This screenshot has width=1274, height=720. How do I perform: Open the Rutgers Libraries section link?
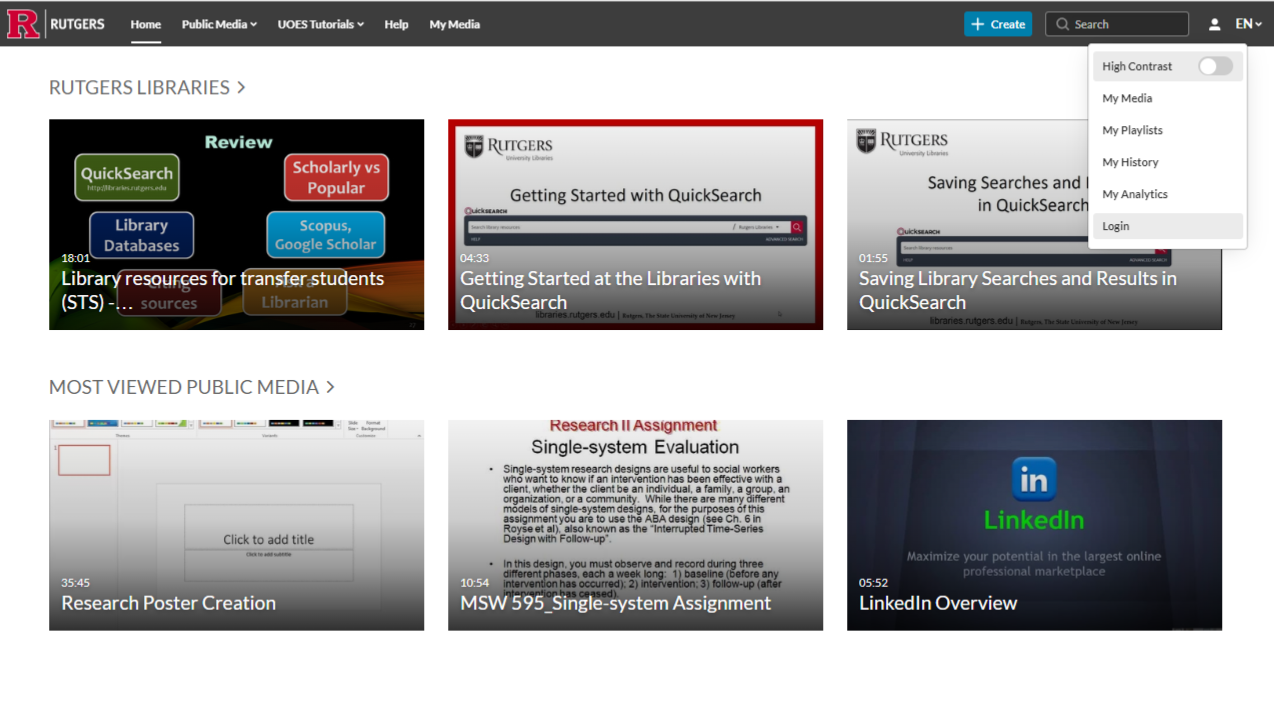(147, 87)
